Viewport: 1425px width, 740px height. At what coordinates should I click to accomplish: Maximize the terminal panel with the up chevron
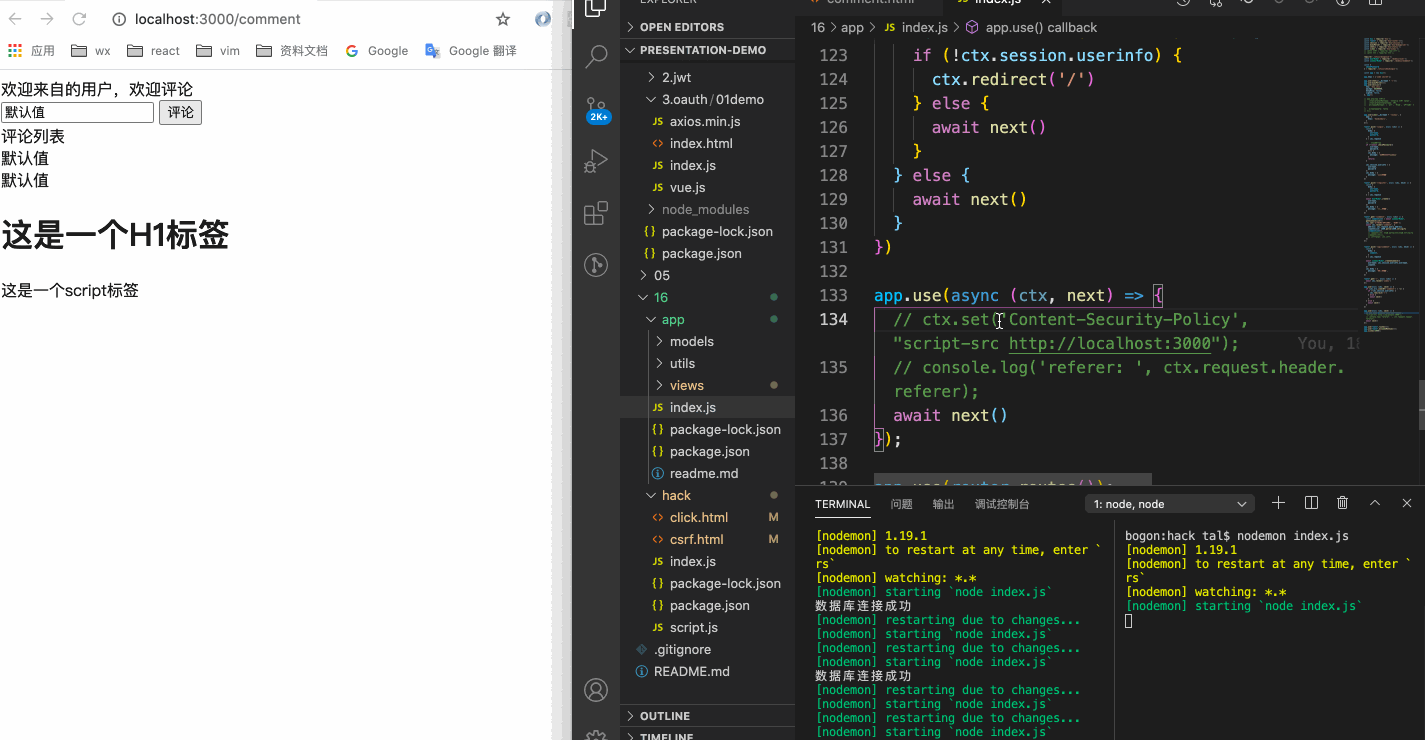click(1375, 503)
